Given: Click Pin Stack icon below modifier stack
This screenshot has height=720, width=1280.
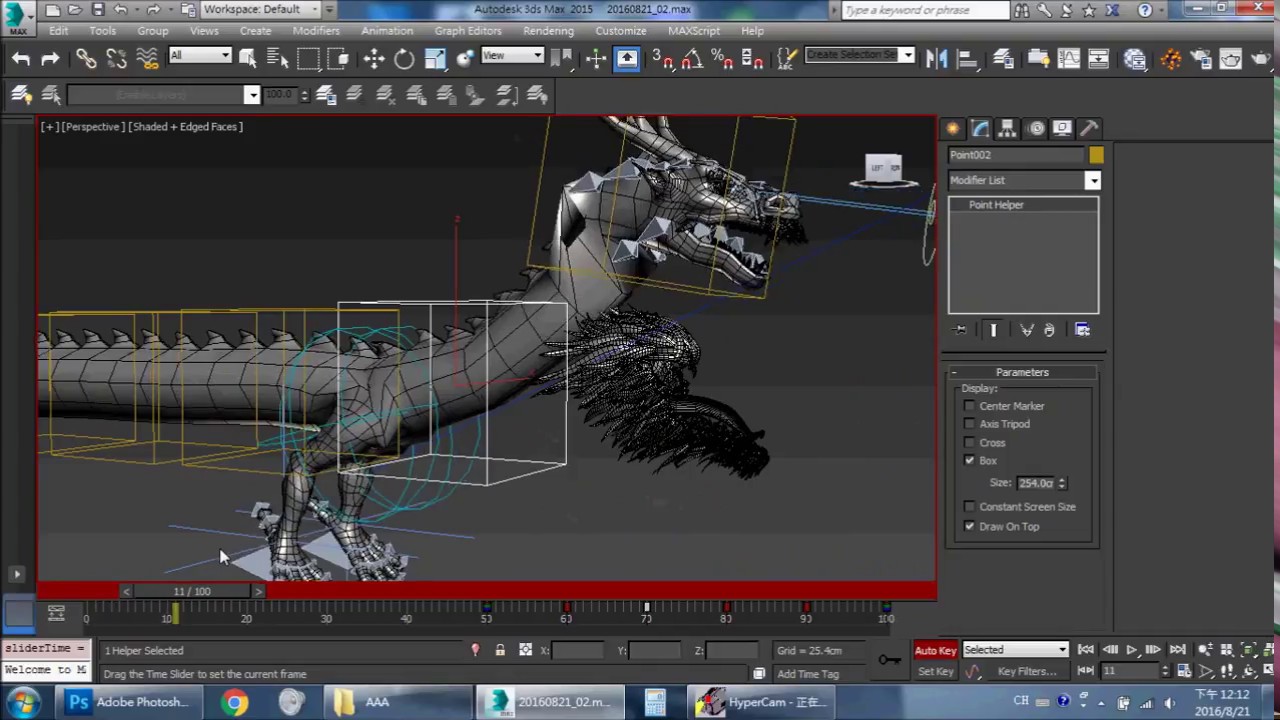Looking at the screenshot, I should 960,330.
